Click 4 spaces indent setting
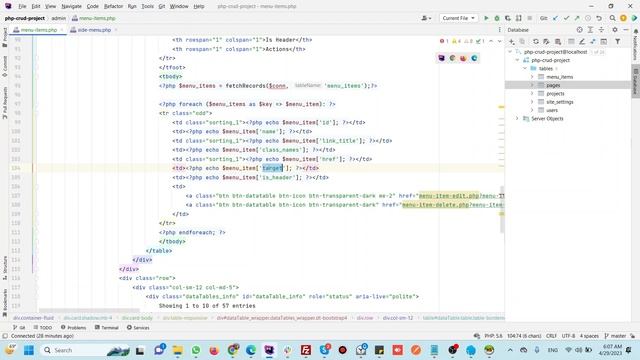The width and height of the screenshot is (640, 360). [x=589, y=336]
